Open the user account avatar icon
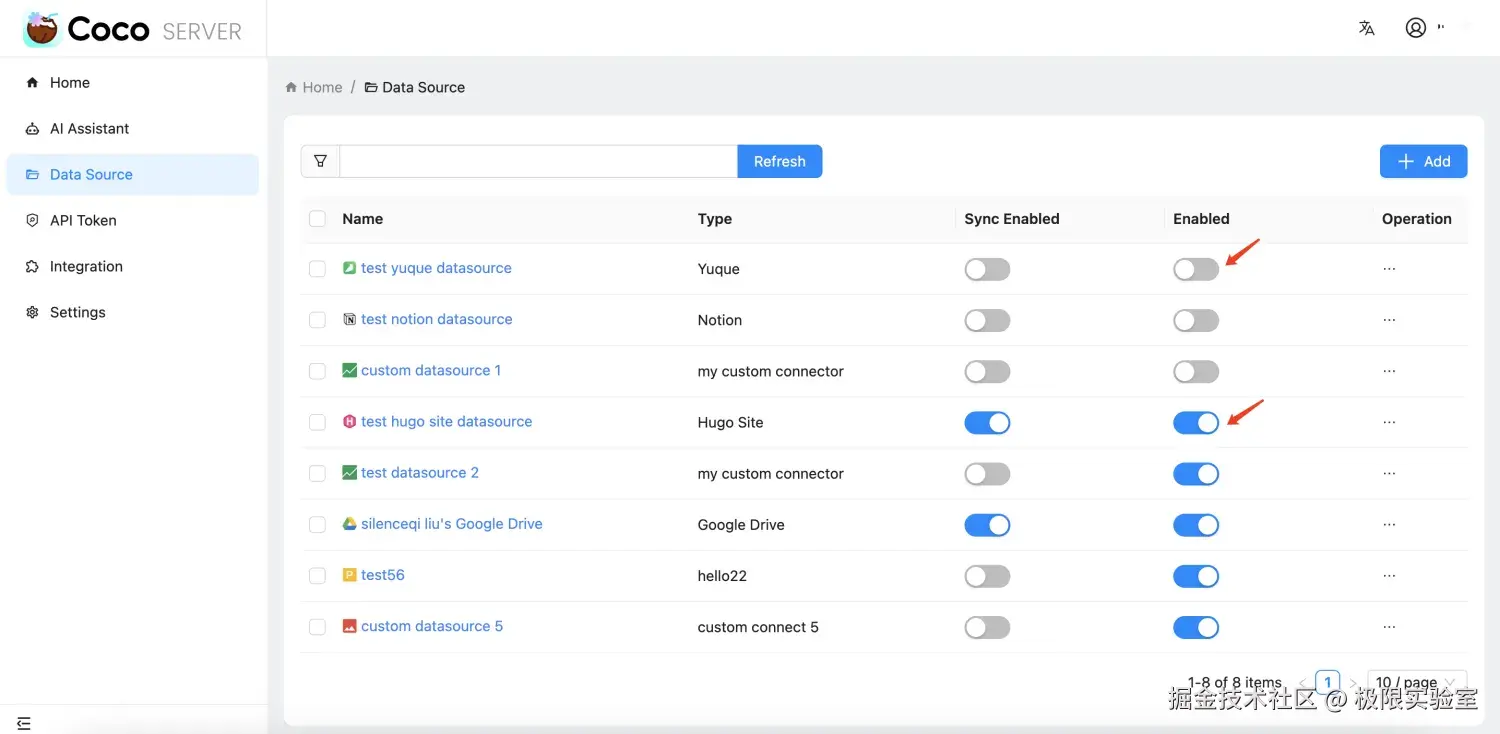Viewport: 1500px width, 734px height. coord(1416,28)
